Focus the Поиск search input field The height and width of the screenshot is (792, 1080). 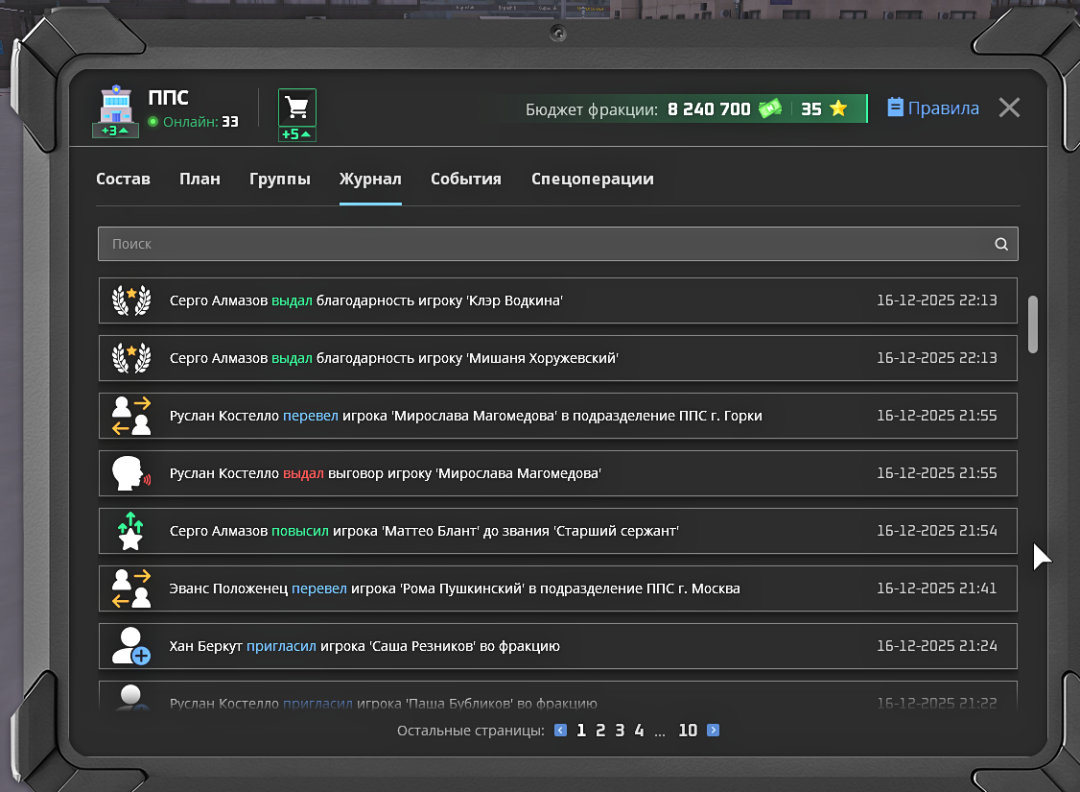[540, 244]
